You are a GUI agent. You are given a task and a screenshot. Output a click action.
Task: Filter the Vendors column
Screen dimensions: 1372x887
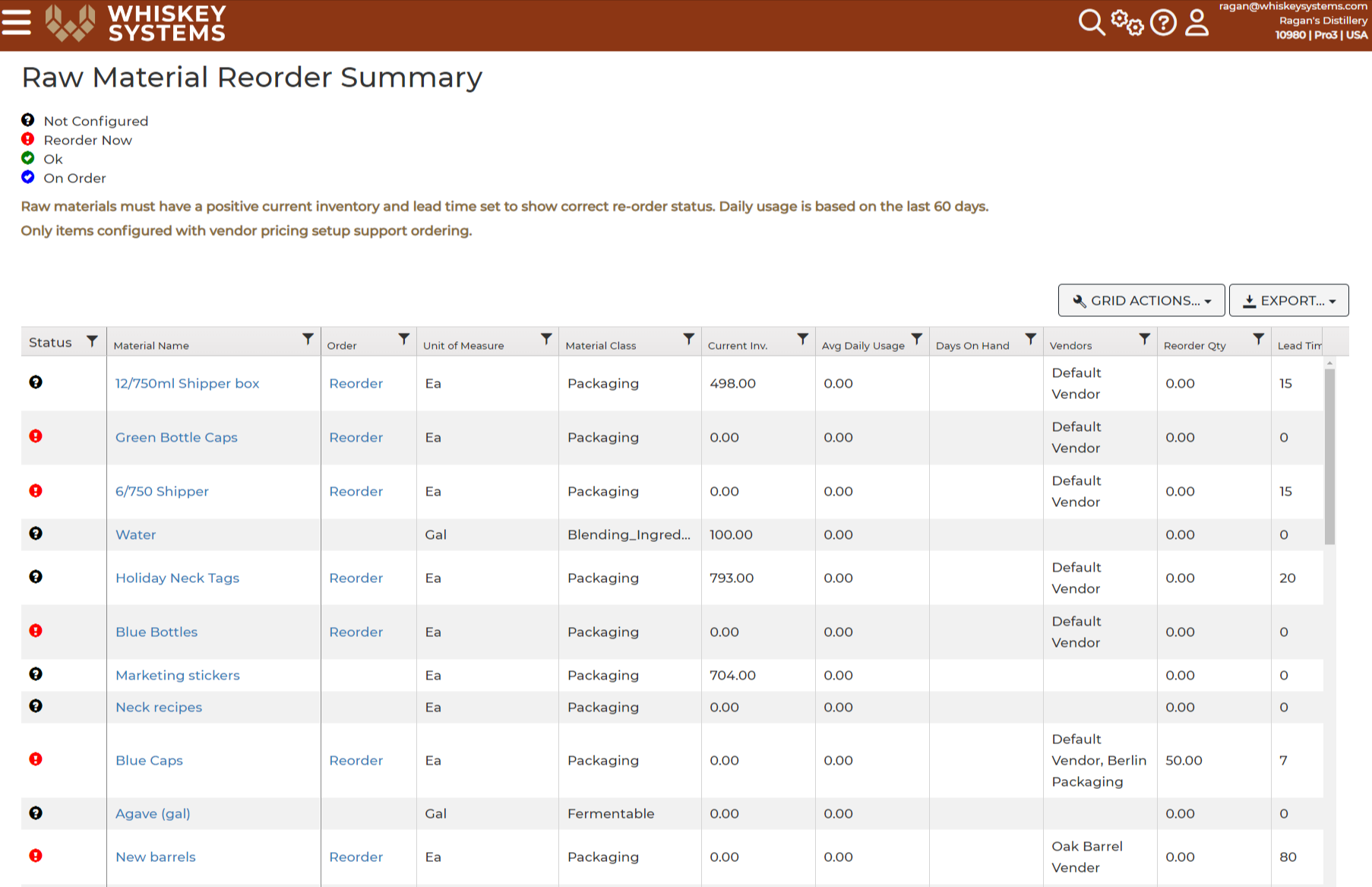[x=1145, y=339]
